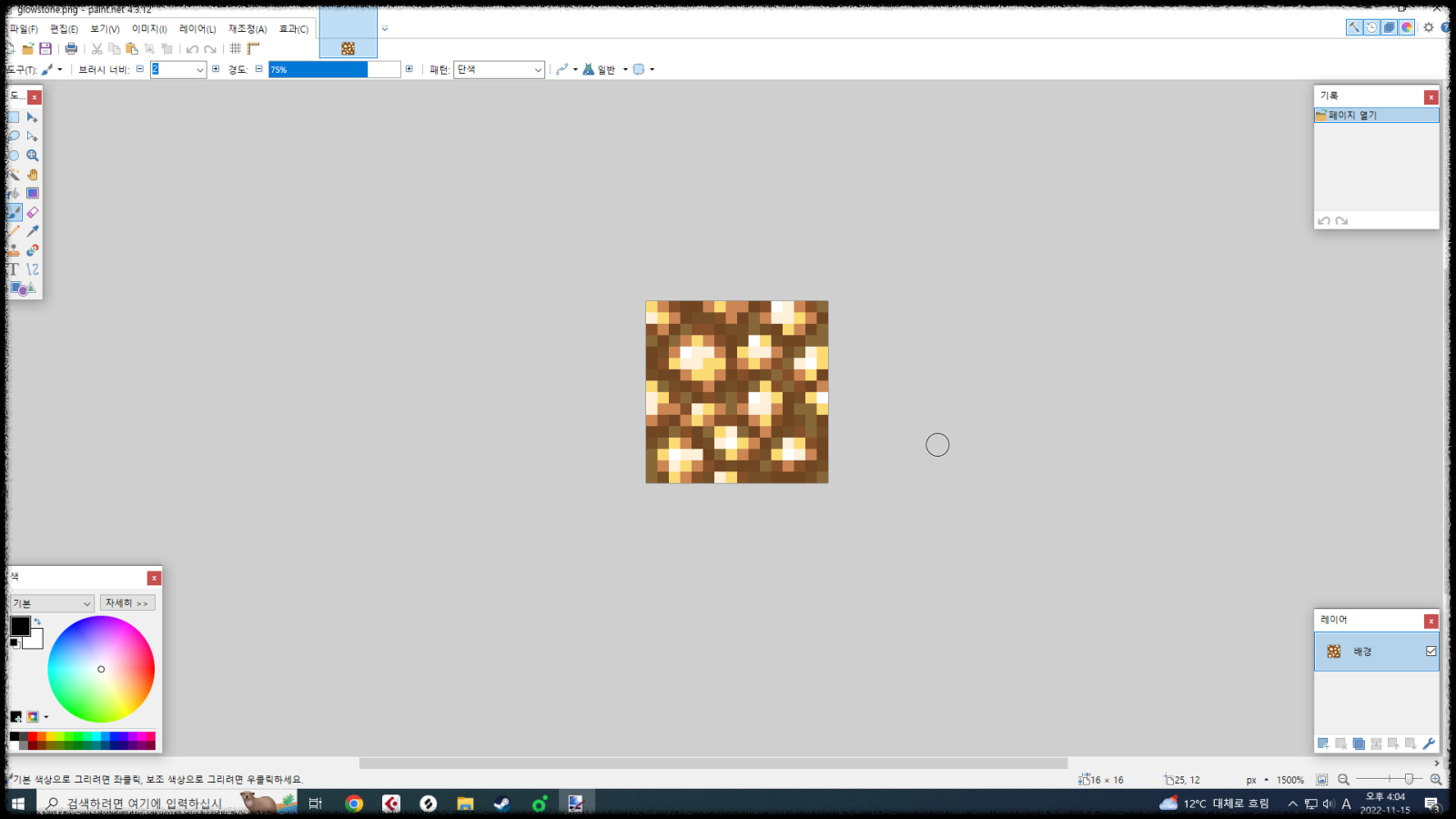Open the selection clipping mode dropdown

(x=644, y=69)
